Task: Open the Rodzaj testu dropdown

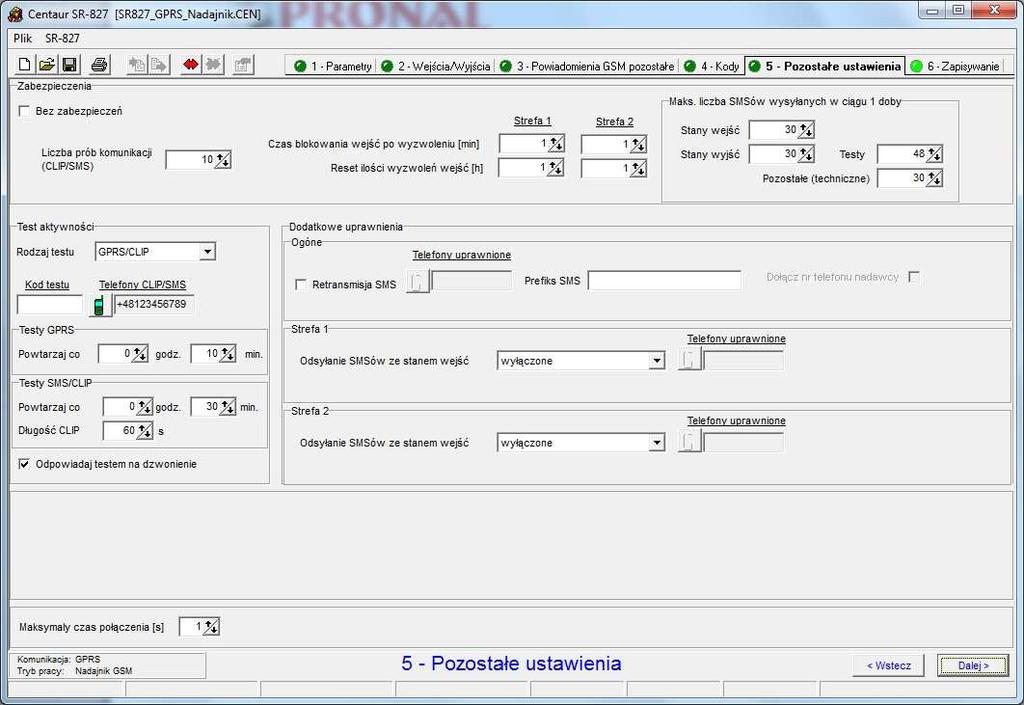Action: point(207,251)
